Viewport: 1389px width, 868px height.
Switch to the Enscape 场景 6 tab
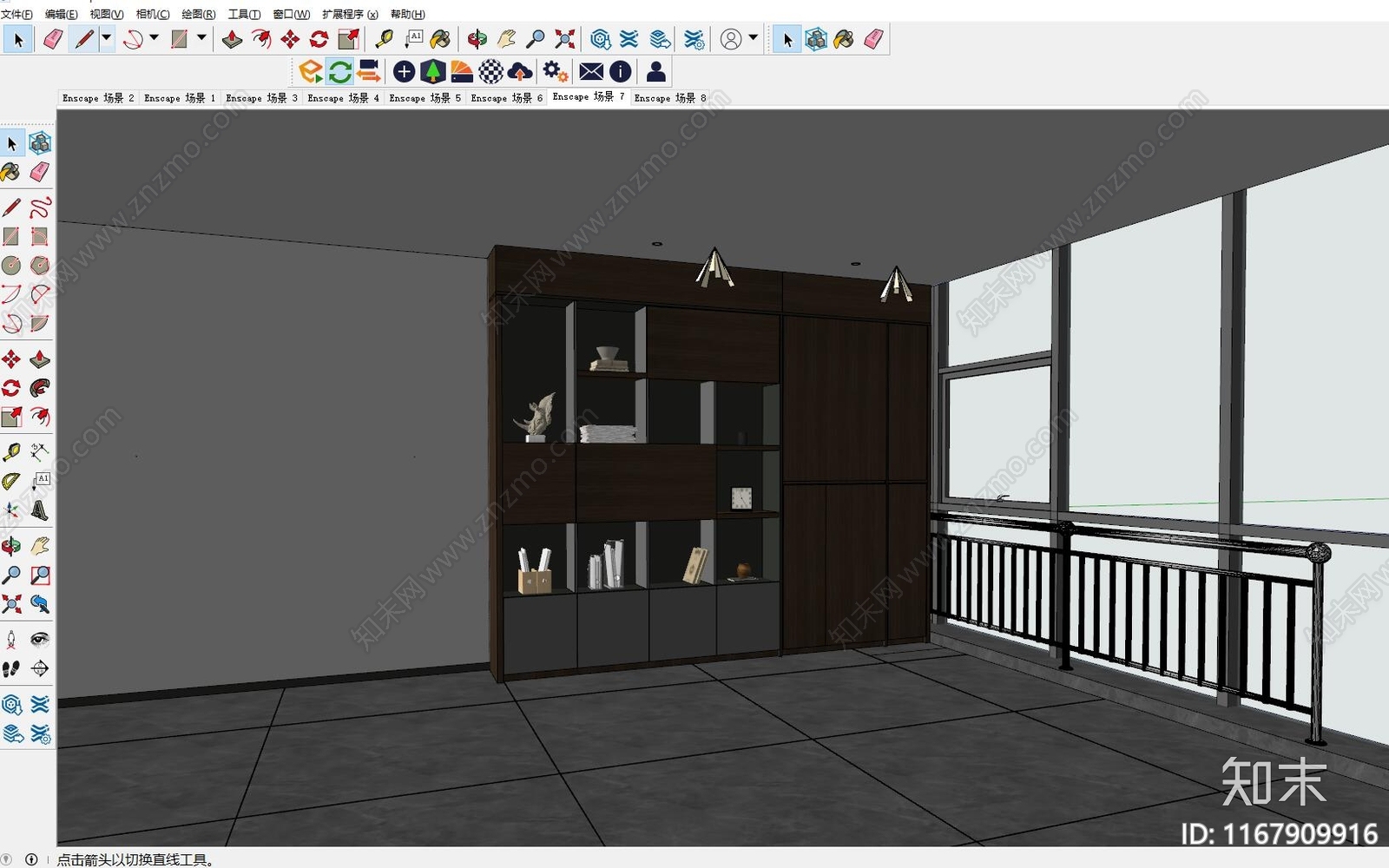point(506,98)
